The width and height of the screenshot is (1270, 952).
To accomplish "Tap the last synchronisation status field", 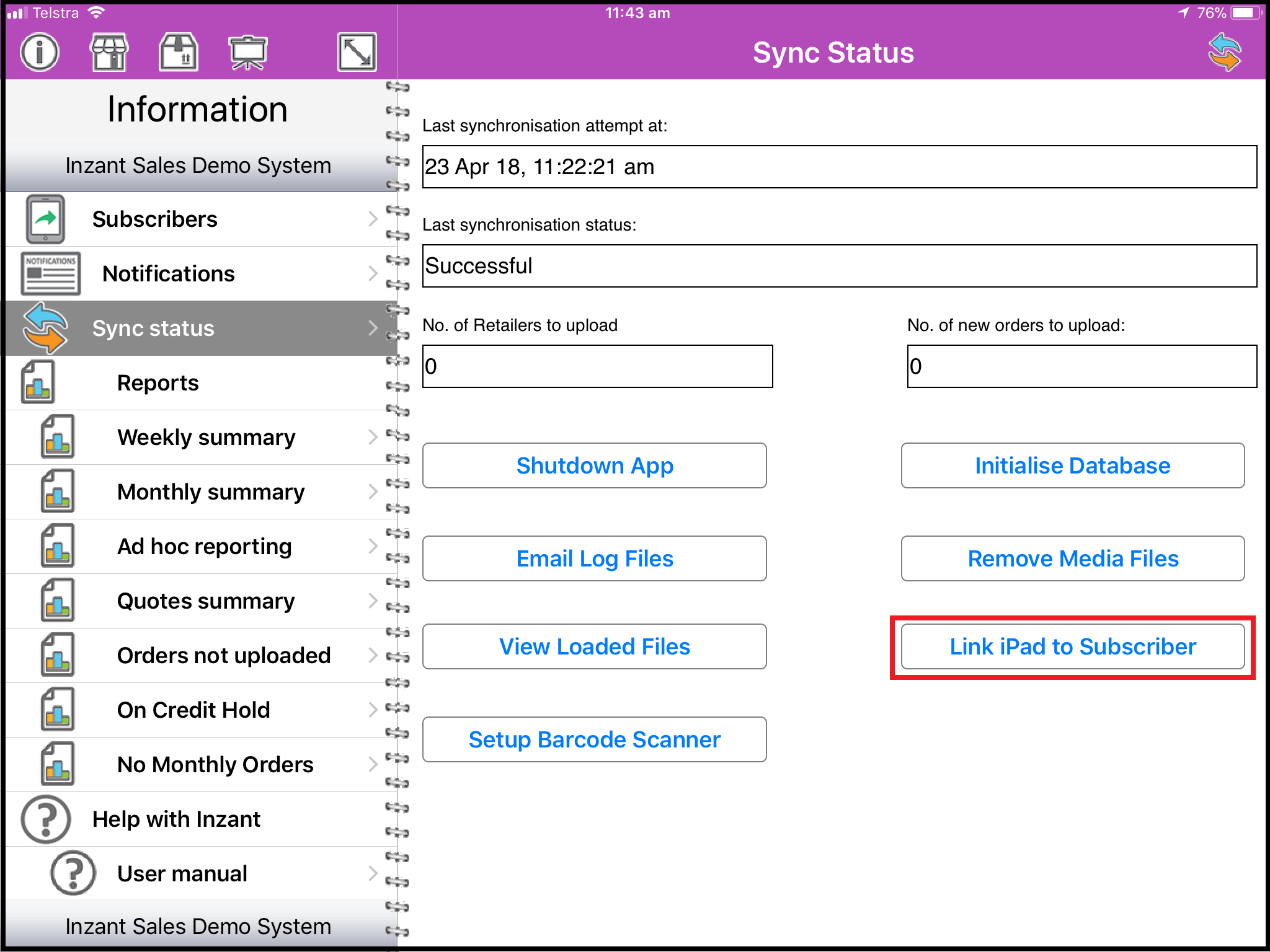I will (839, 266).
